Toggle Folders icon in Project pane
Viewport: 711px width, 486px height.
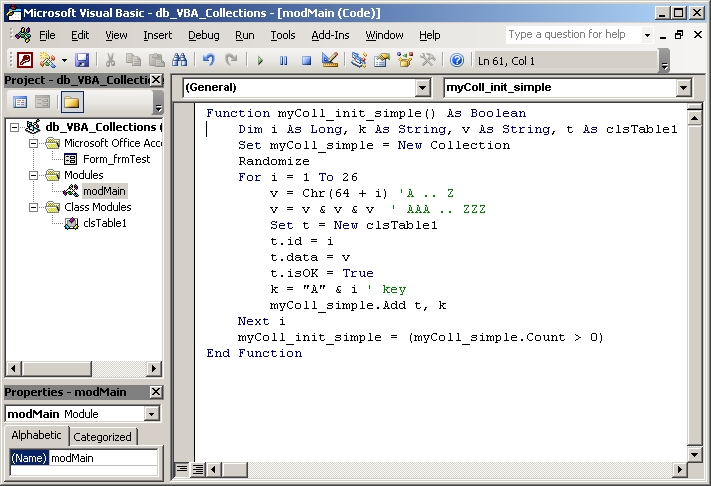pyautogui.click(x=72, y=102)
